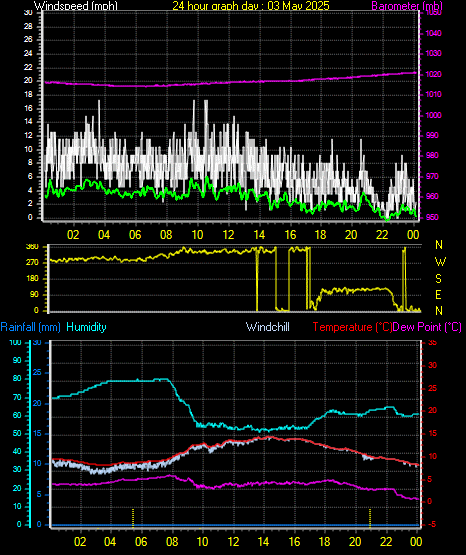Click the barometer scale value 1040
This screenshot has width=466, height=555.
tap(433, 33)
